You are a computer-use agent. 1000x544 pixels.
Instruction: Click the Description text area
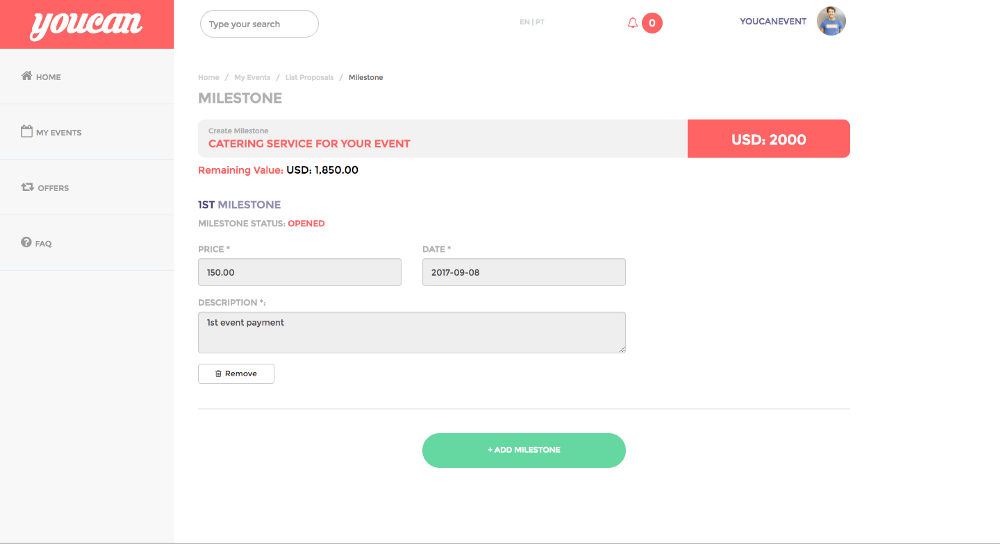click(x=412, y=332)
